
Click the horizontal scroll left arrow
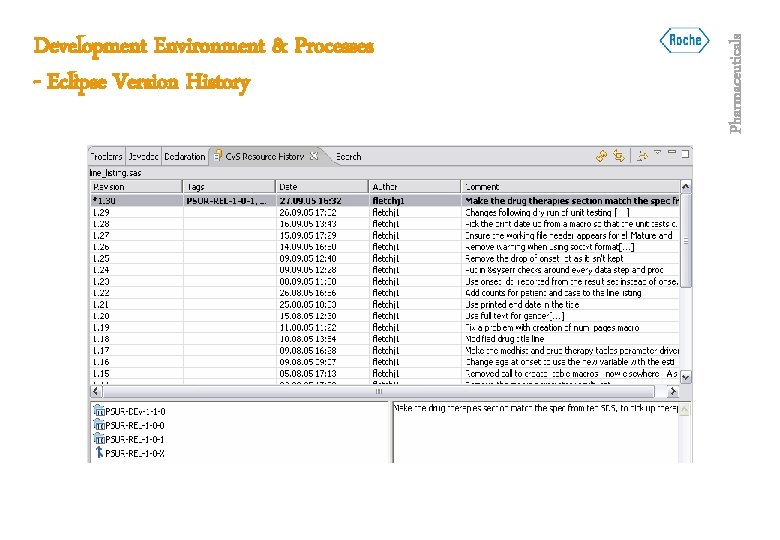(x=96, y=391)
